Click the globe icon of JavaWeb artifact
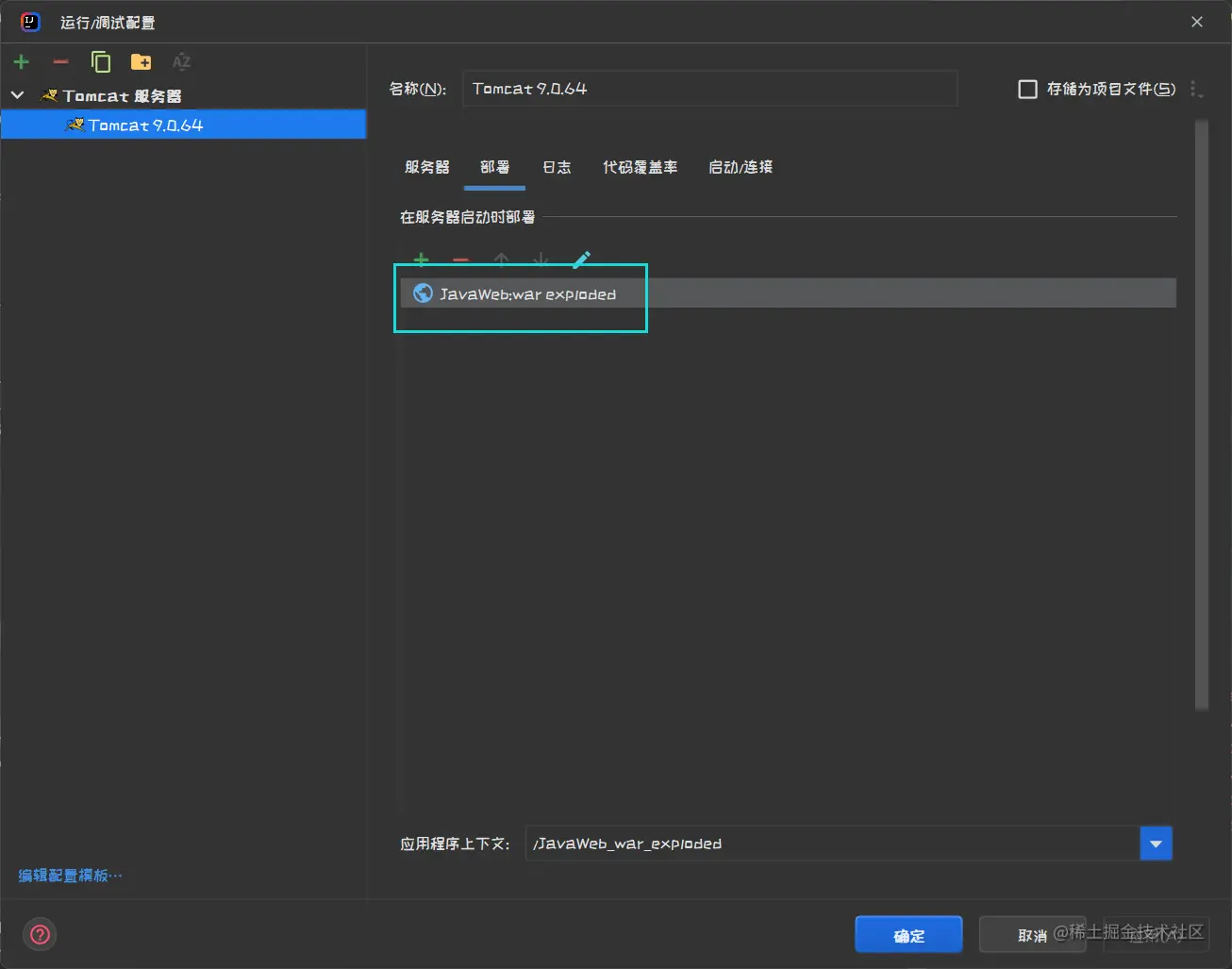 [424, 293]
